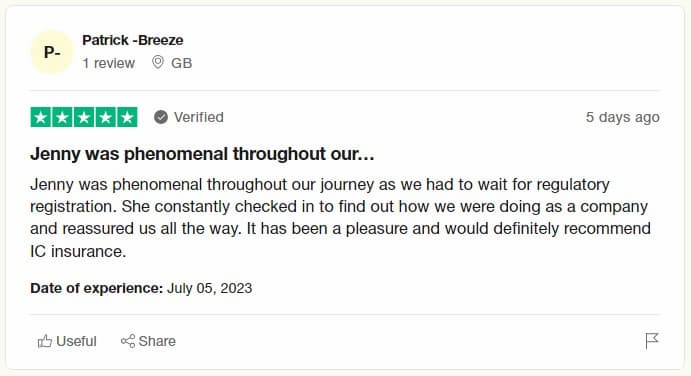Click the 'Date of experience' line
The height and width of the screenshot is (376, 691).
click(x=141, y=288)
